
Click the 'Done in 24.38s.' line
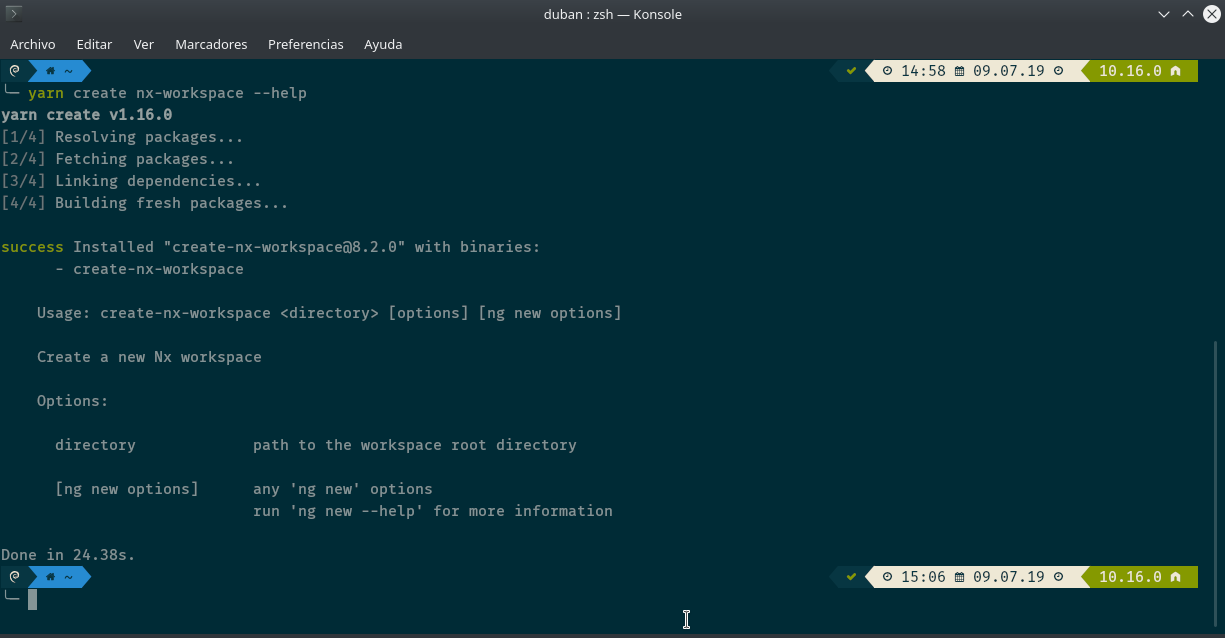click(x=68, y=555)
